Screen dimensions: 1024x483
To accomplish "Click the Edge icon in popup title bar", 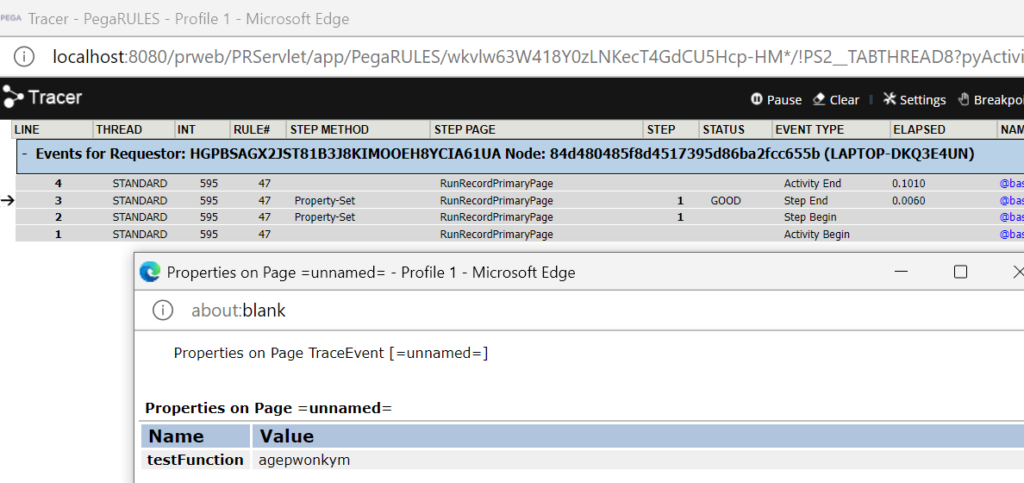I will pos(150,272).
